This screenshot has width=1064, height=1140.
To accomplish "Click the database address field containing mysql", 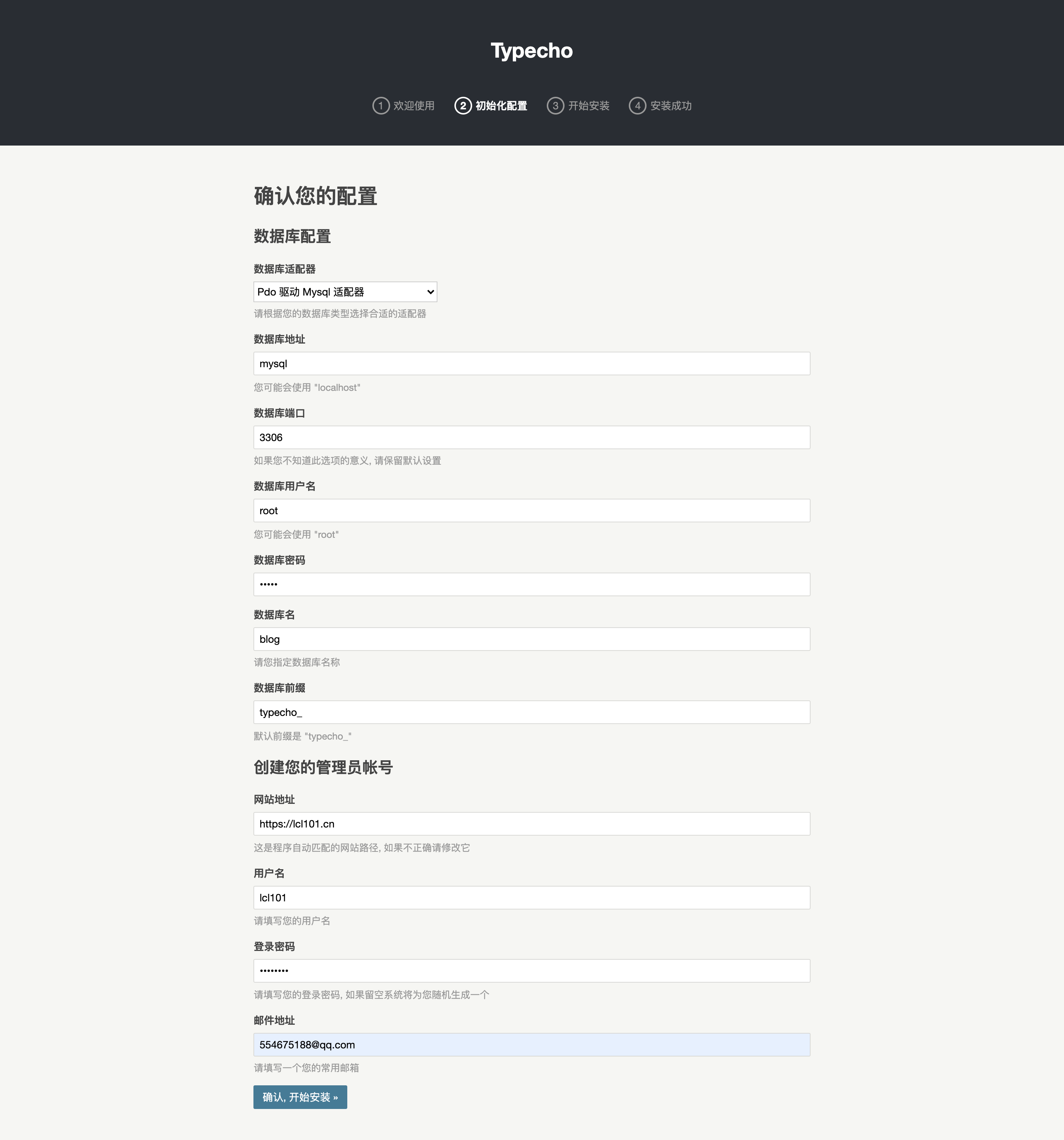I will coord(532,363).
